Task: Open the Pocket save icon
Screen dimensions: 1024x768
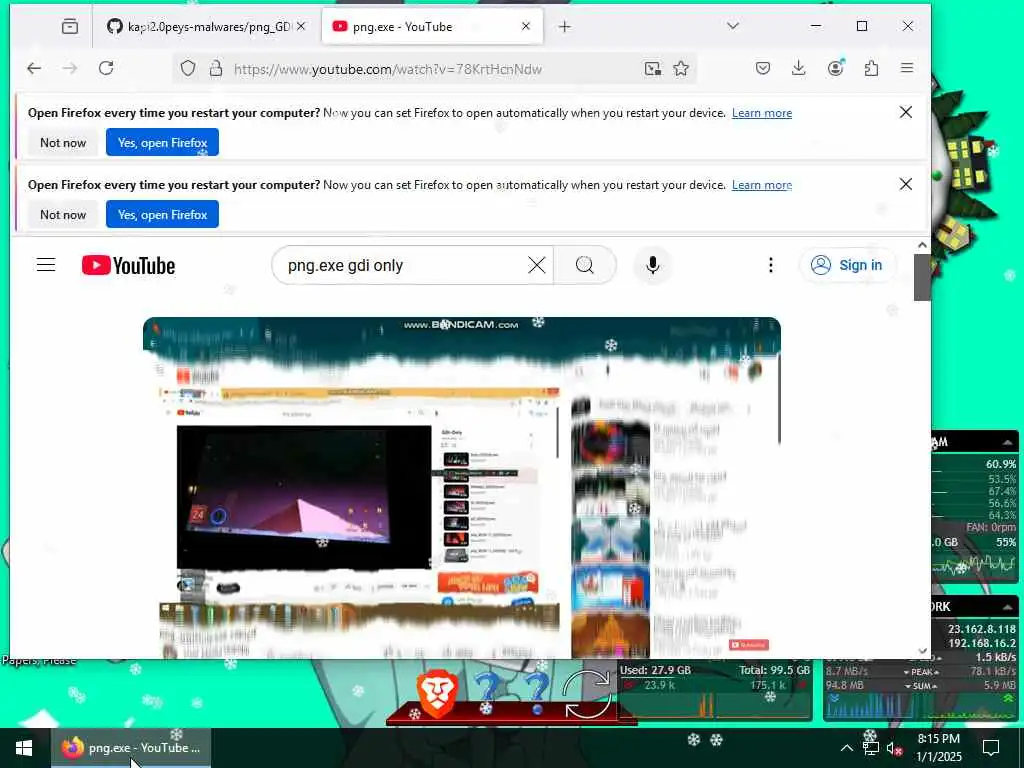Action: pyautogui.click(x=763, y=69)
